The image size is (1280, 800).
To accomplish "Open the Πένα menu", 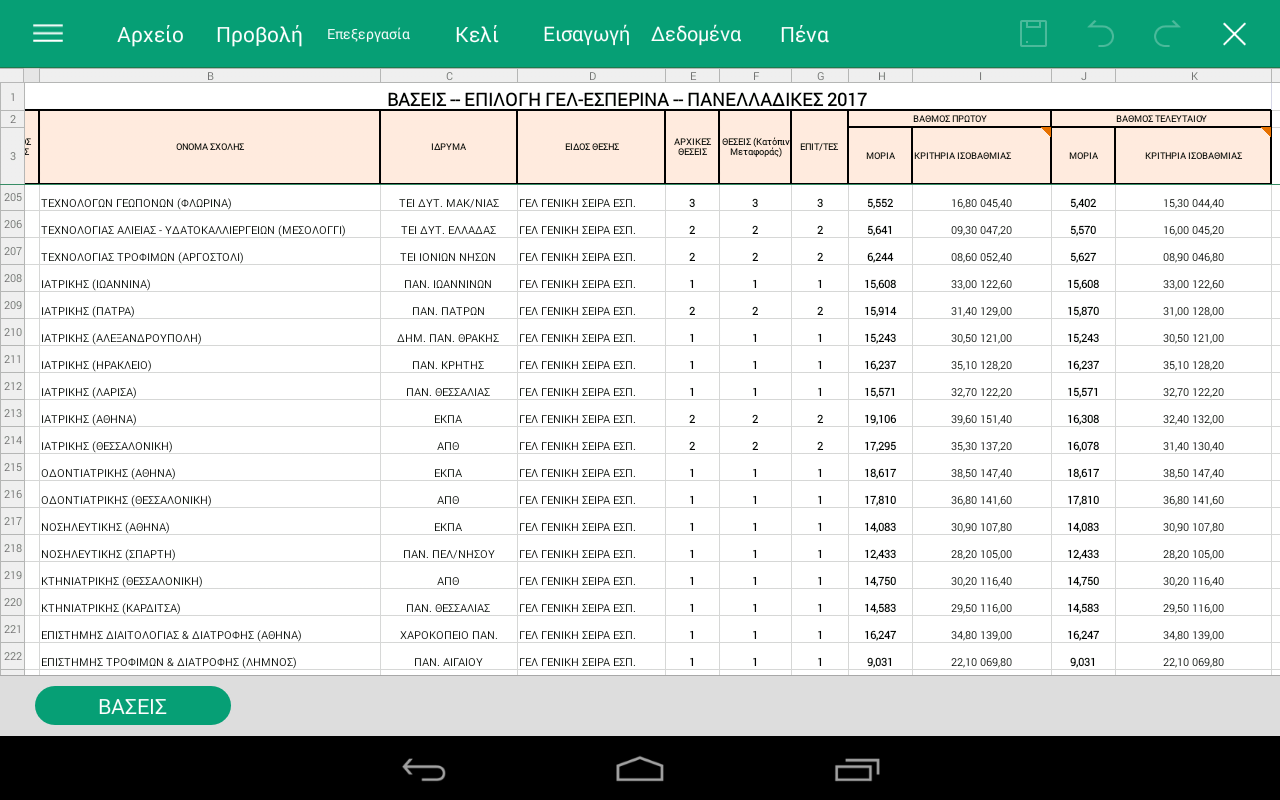I will (x=804, y=35).
